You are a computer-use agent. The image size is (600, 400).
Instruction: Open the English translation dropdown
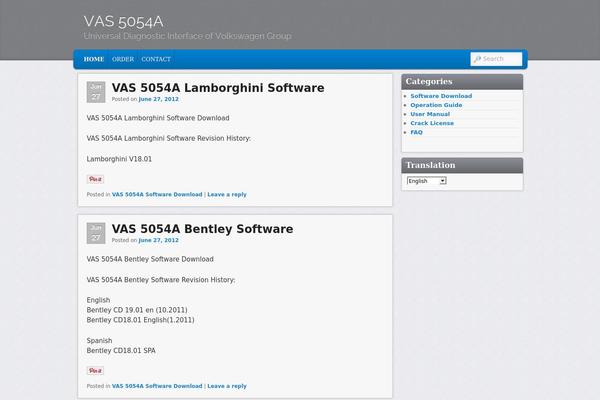pos(427,181)
